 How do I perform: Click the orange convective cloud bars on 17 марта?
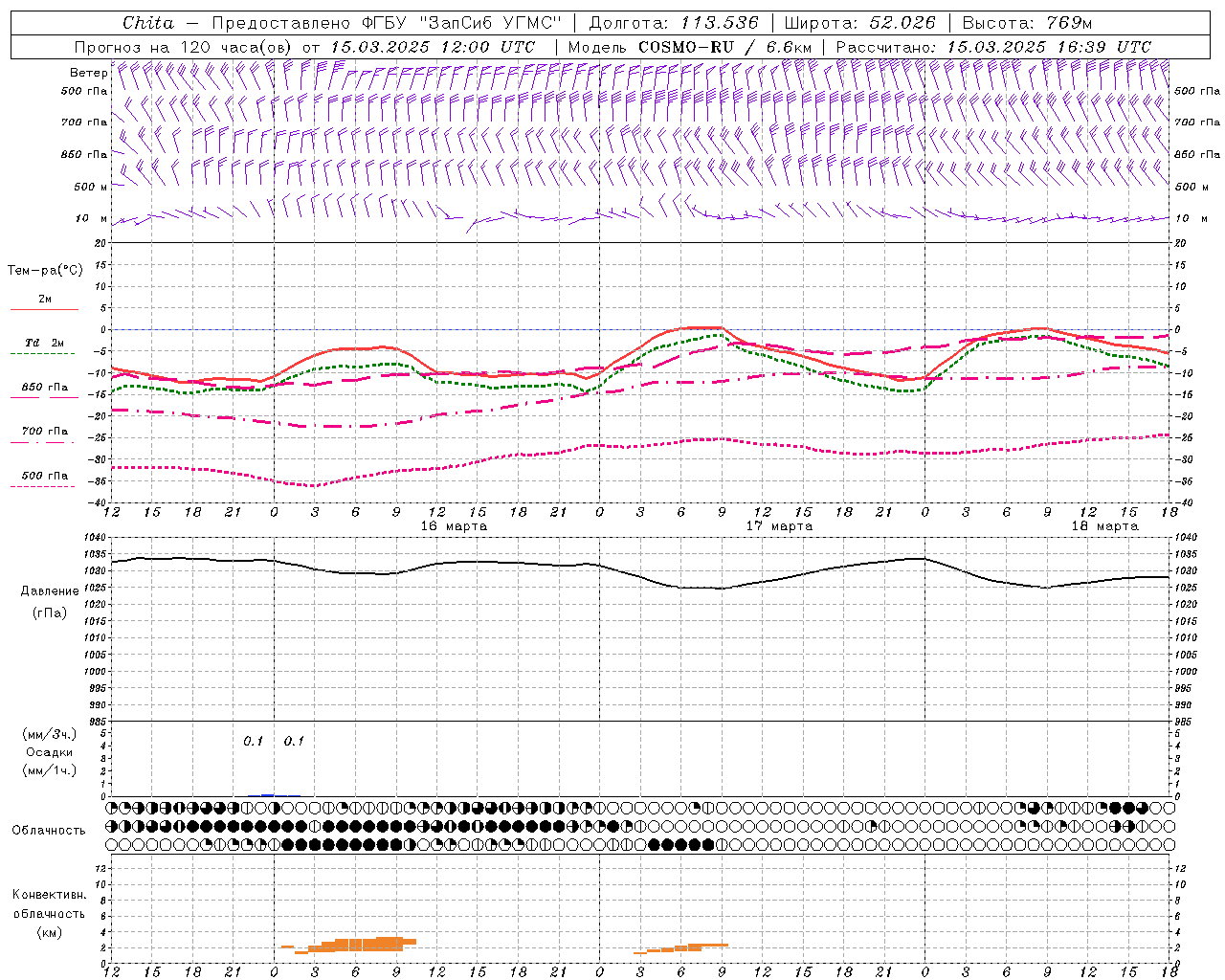[x=681, y=947]
